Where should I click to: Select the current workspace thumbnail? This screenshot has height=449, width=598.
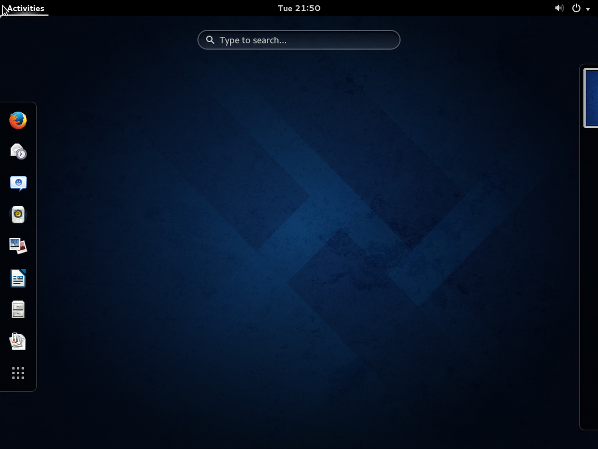(591, 98)
